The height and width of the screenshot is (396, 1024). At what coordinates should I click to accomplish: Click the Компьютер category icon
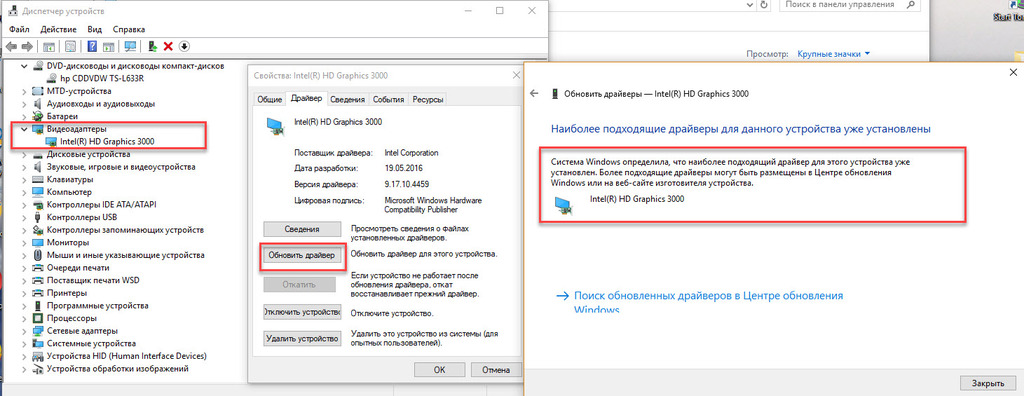(37, 193)
